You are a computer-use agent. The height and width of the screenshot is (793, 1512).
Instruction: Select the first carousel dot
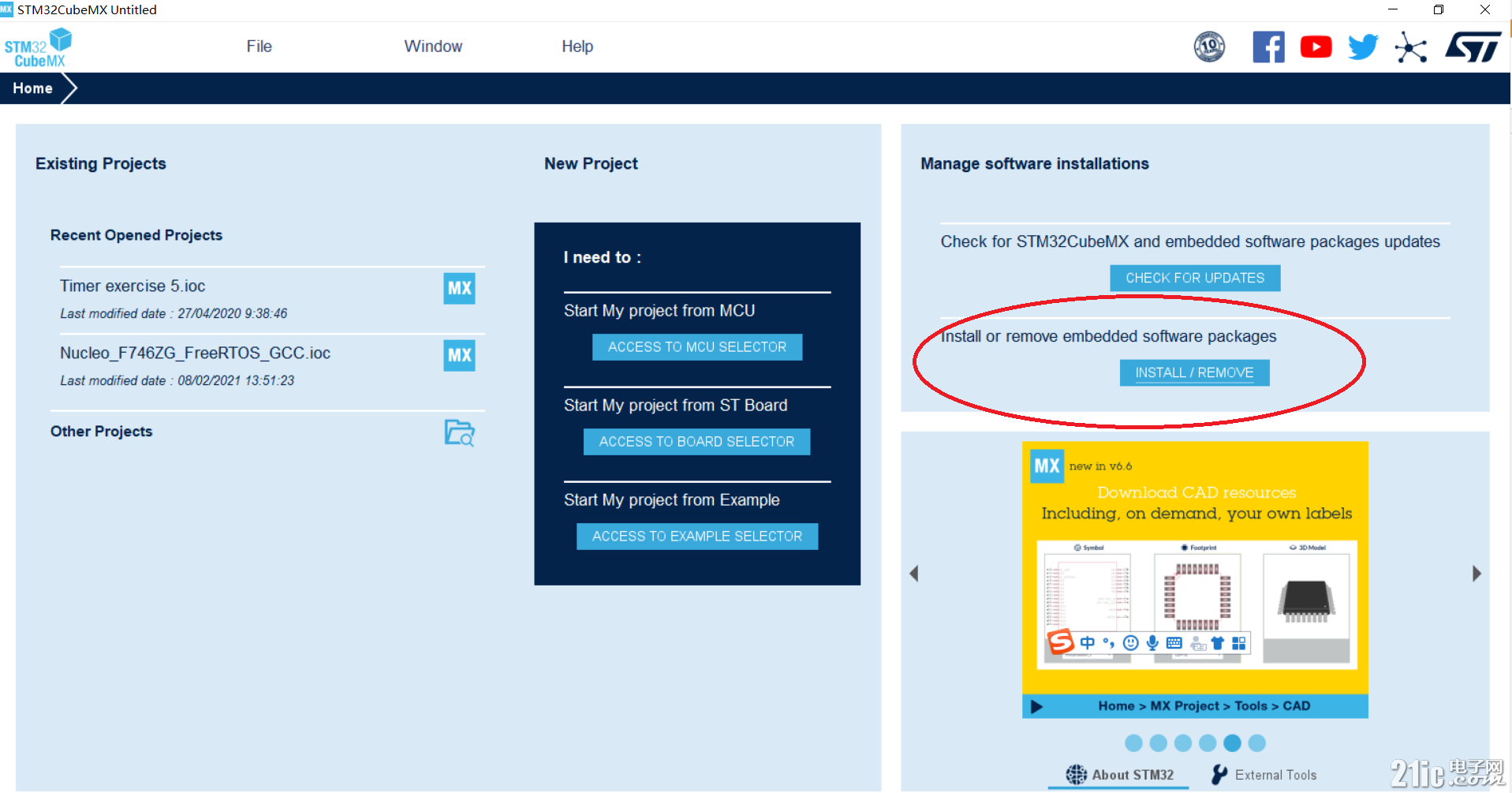click(1133, 743)
